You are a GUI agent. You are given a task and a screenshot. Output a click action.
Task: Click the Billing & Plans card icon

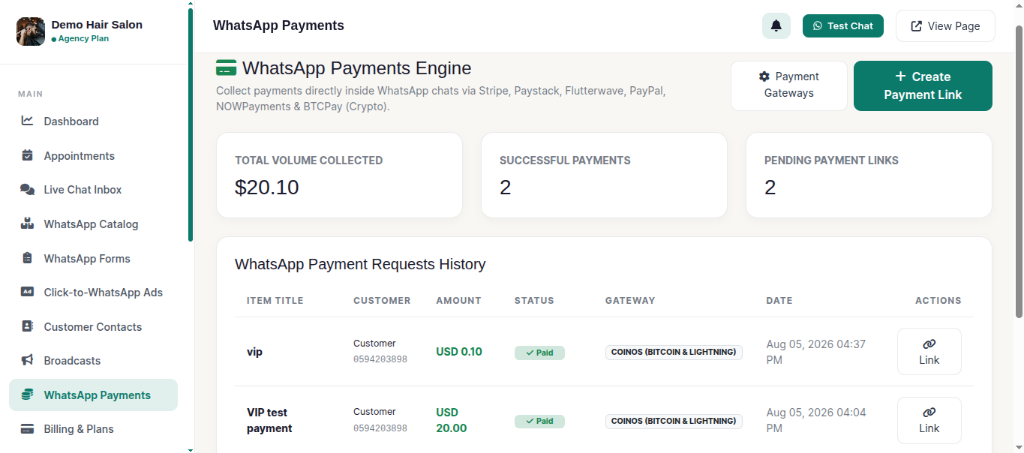27,429
